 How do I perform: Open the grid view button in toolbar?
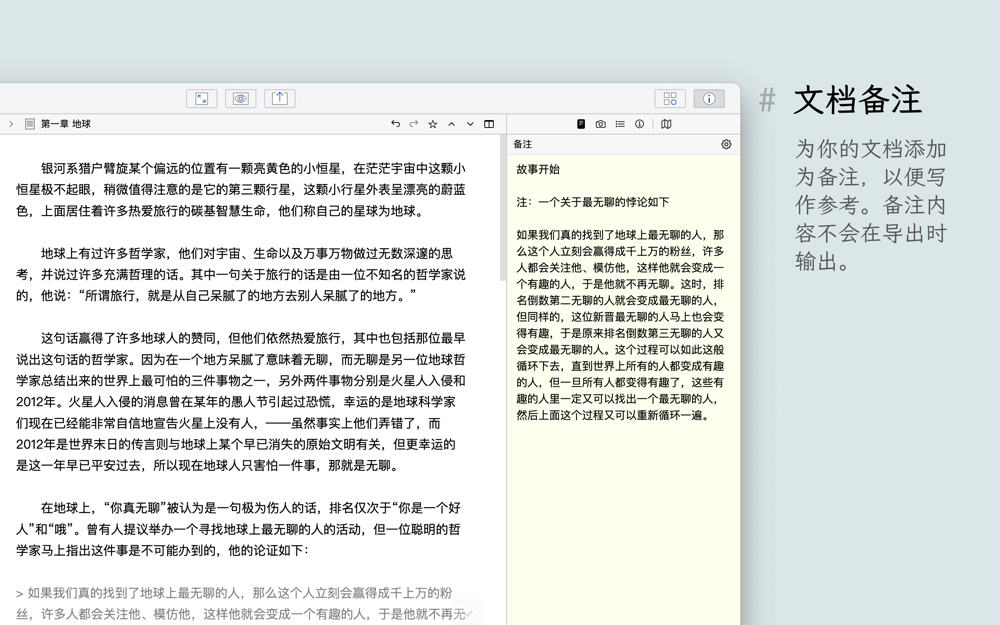click(x=670, y=98)
